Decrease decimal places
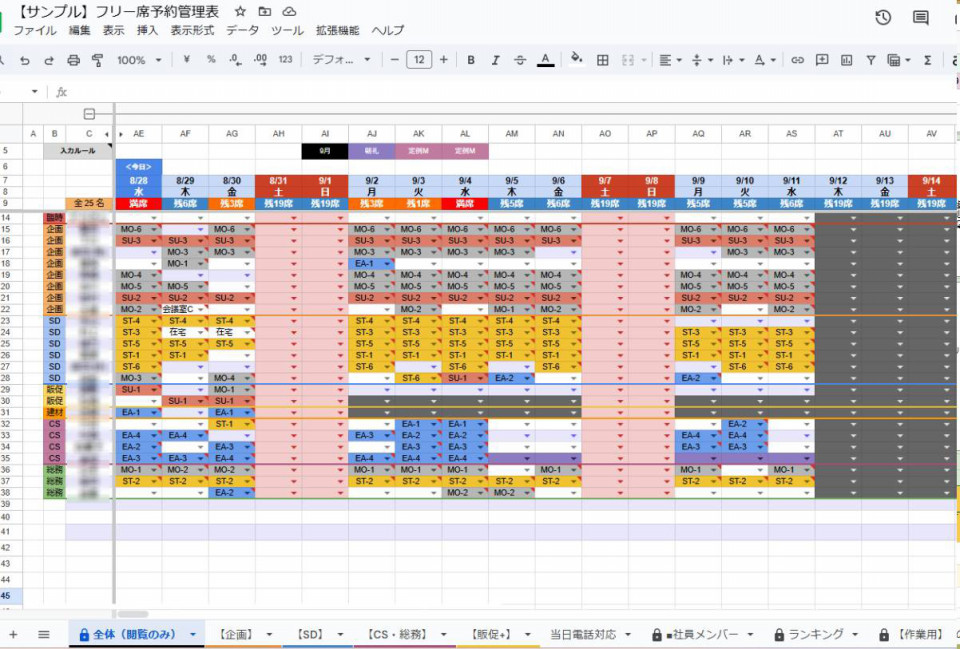This screenshot has height=649, width=960. point(236,59)
